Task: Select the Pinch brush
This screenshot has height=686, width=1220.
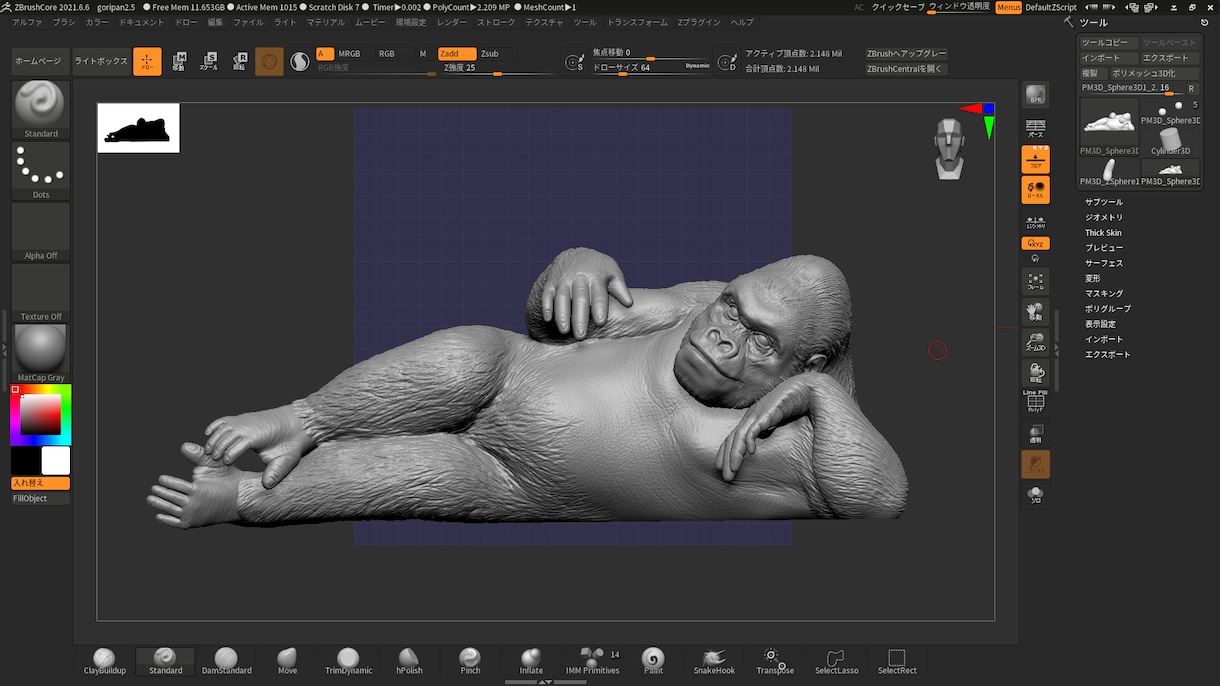Action: coord(470,661)
